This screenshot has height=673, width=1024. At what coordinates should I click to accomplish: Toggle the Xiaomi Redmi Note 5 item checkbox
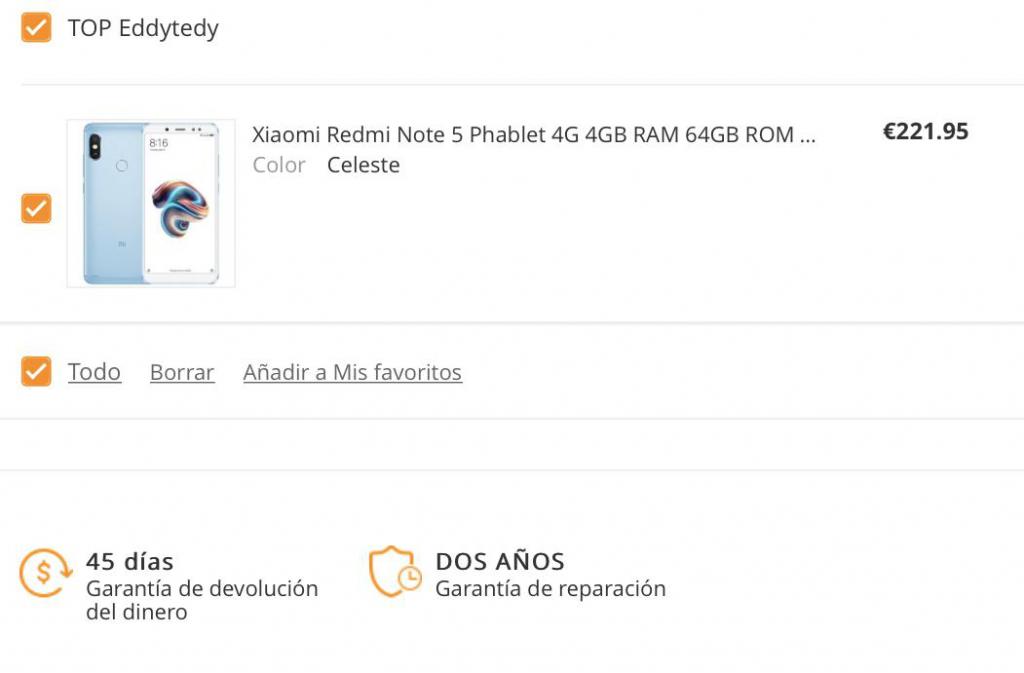[x=36, y=208]
